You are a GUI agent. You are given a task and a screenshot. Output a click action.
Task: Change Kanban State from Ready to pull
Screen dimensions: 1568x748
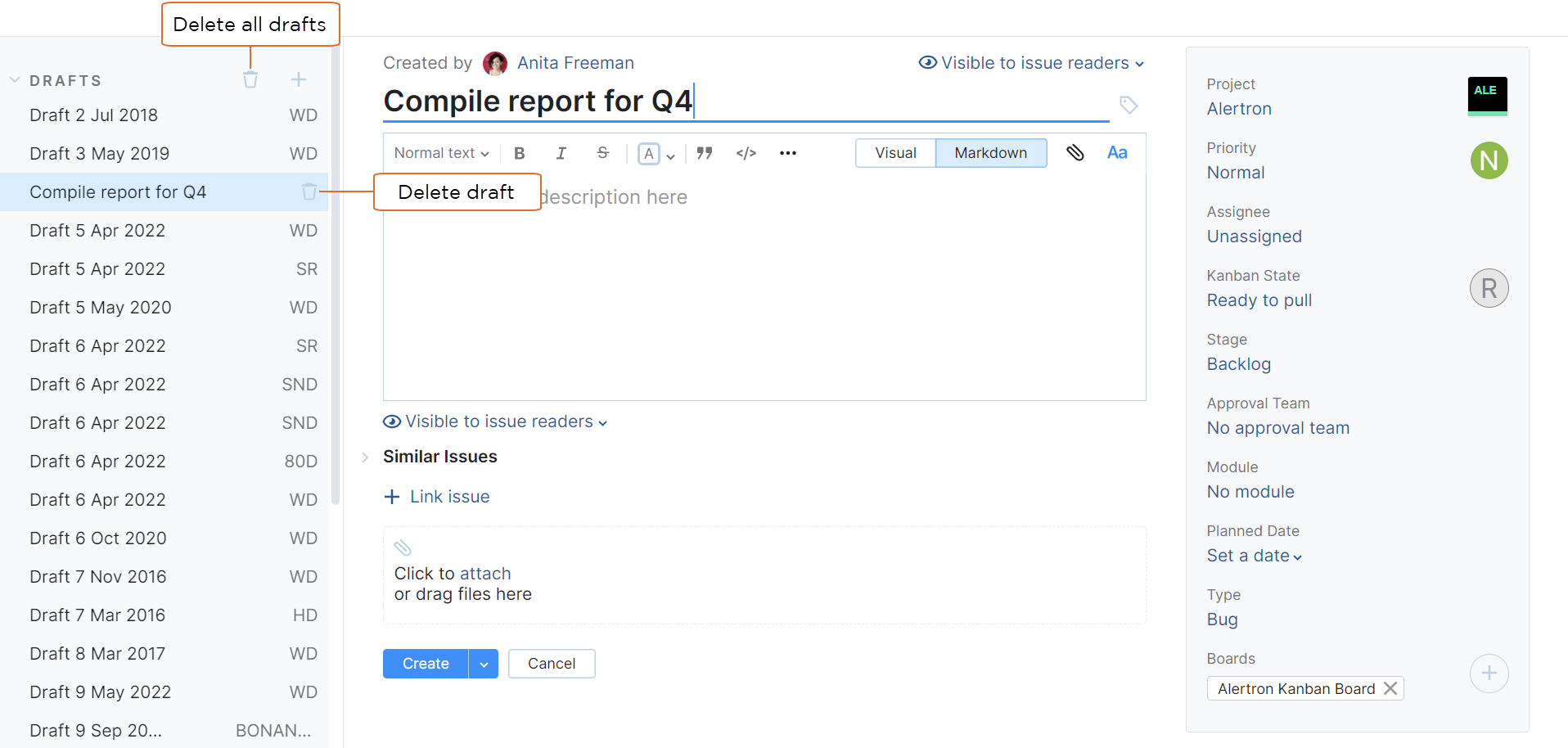pyautogui.click(x=1259, y=300)
